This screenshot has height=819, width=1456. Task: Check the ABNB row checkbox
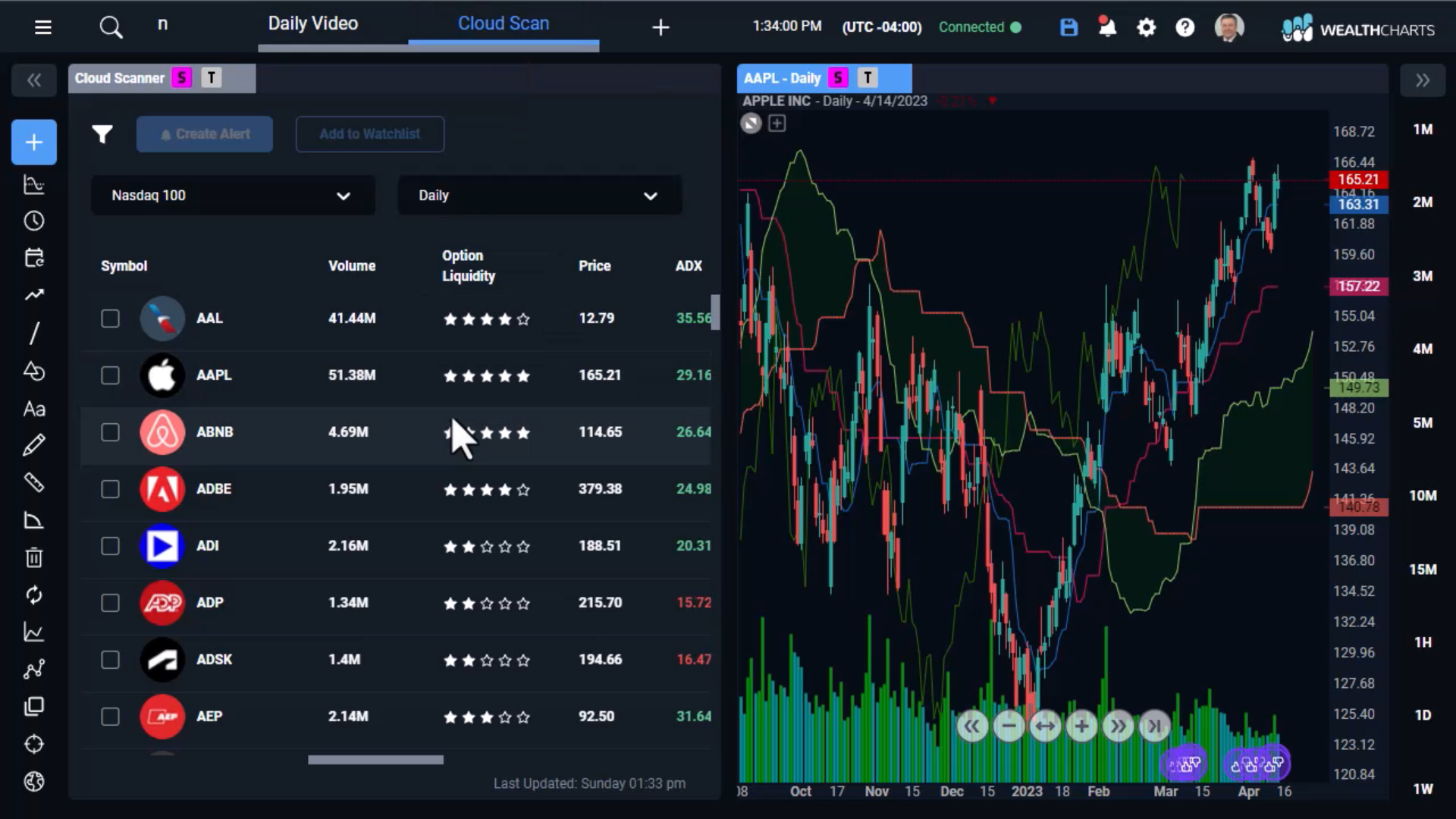pos(111,432)
